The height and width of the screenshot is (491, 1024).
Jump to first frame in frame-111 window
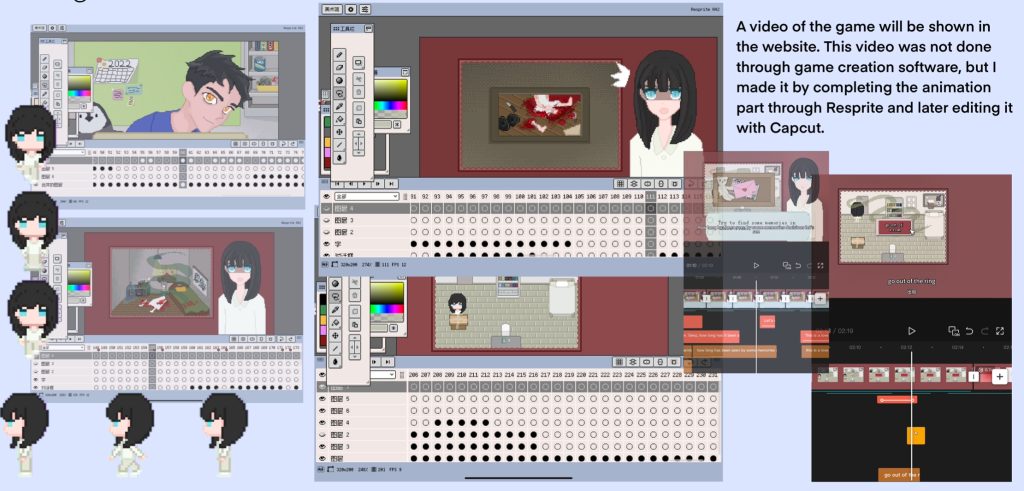tap(335, 184)
